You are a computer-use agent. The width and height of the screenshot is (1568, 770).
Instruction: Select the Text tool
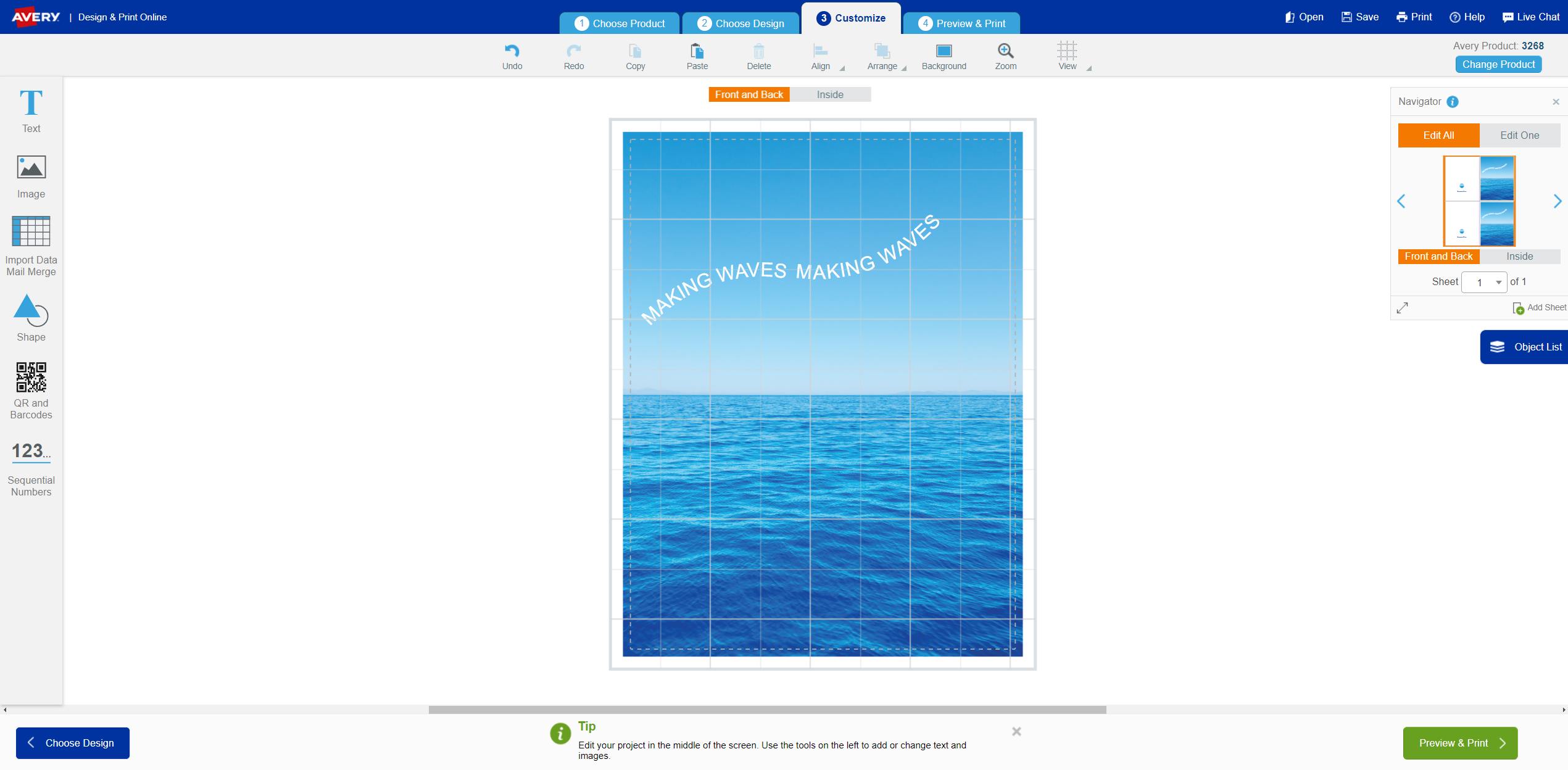click(x=31, y=111)
